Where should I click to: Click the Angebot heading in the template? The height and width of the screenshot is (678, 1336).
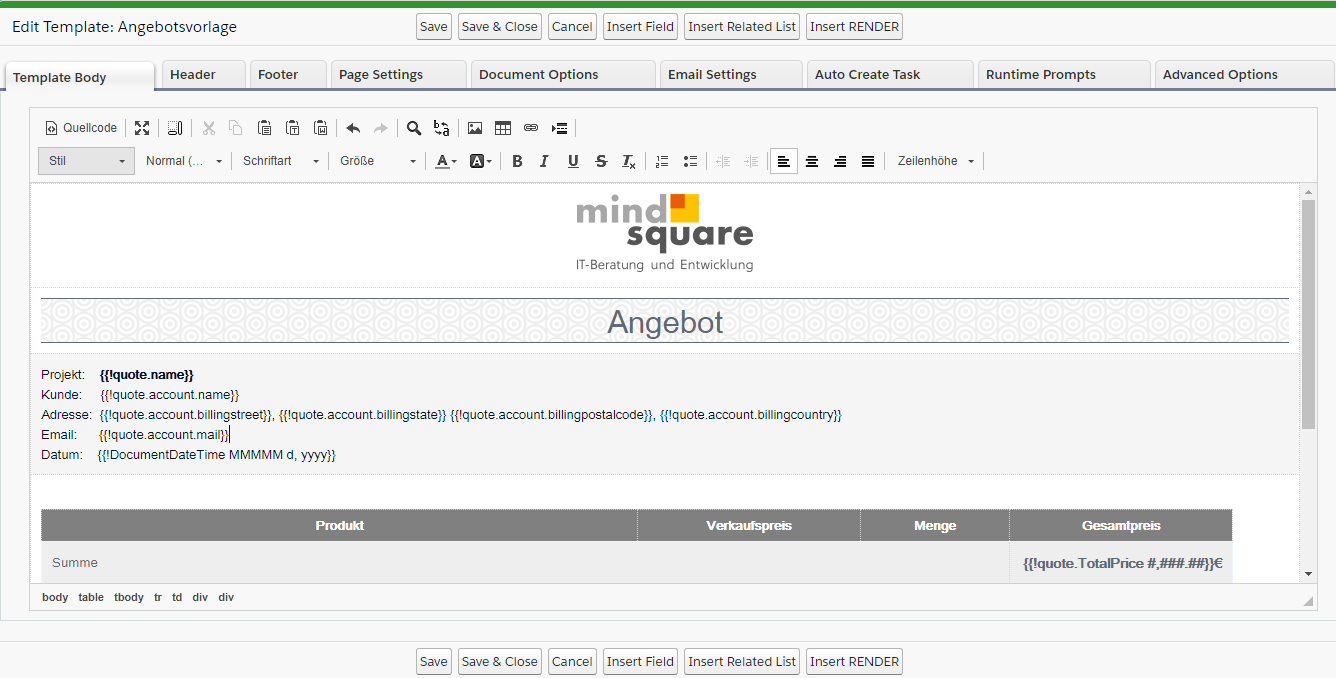click(x=665, y=322)
